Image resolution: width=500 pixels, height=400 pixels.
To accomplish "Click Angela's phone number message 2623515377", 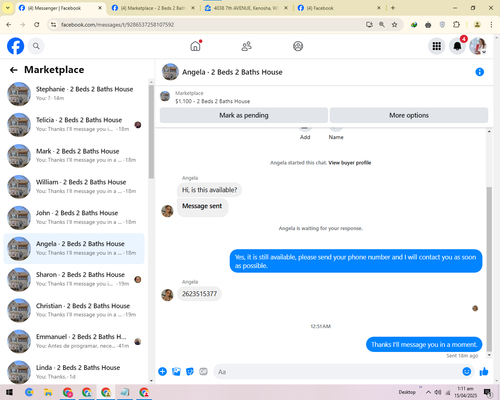I will [199, 294].
